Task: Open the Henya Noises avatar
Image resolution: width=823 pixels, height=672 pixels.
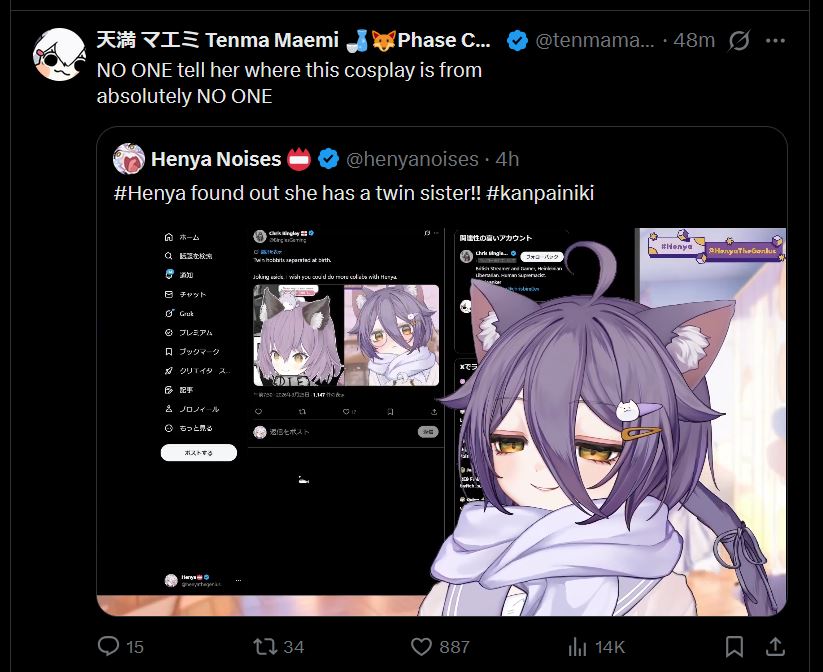Action: coord(129,159)
